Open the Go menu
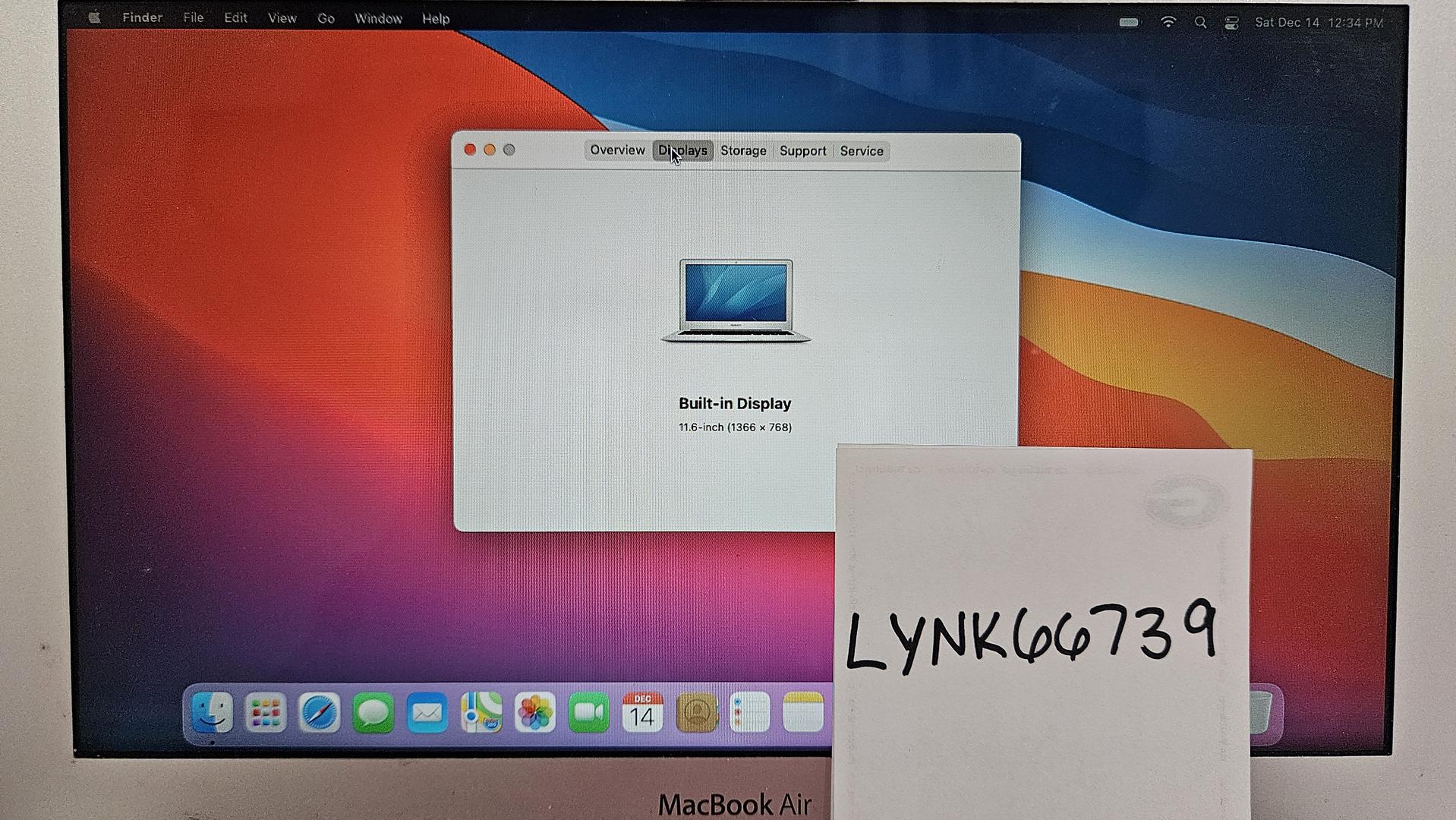 point(326,18)
